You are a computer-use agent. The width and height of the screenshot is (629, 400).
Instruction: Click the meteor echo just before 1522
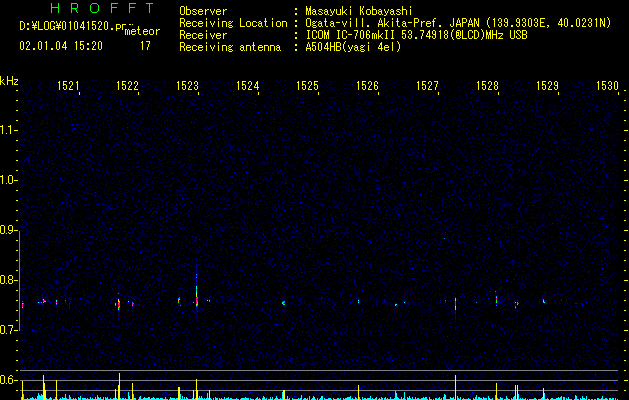pyautogui.click(x=119, y=303)
